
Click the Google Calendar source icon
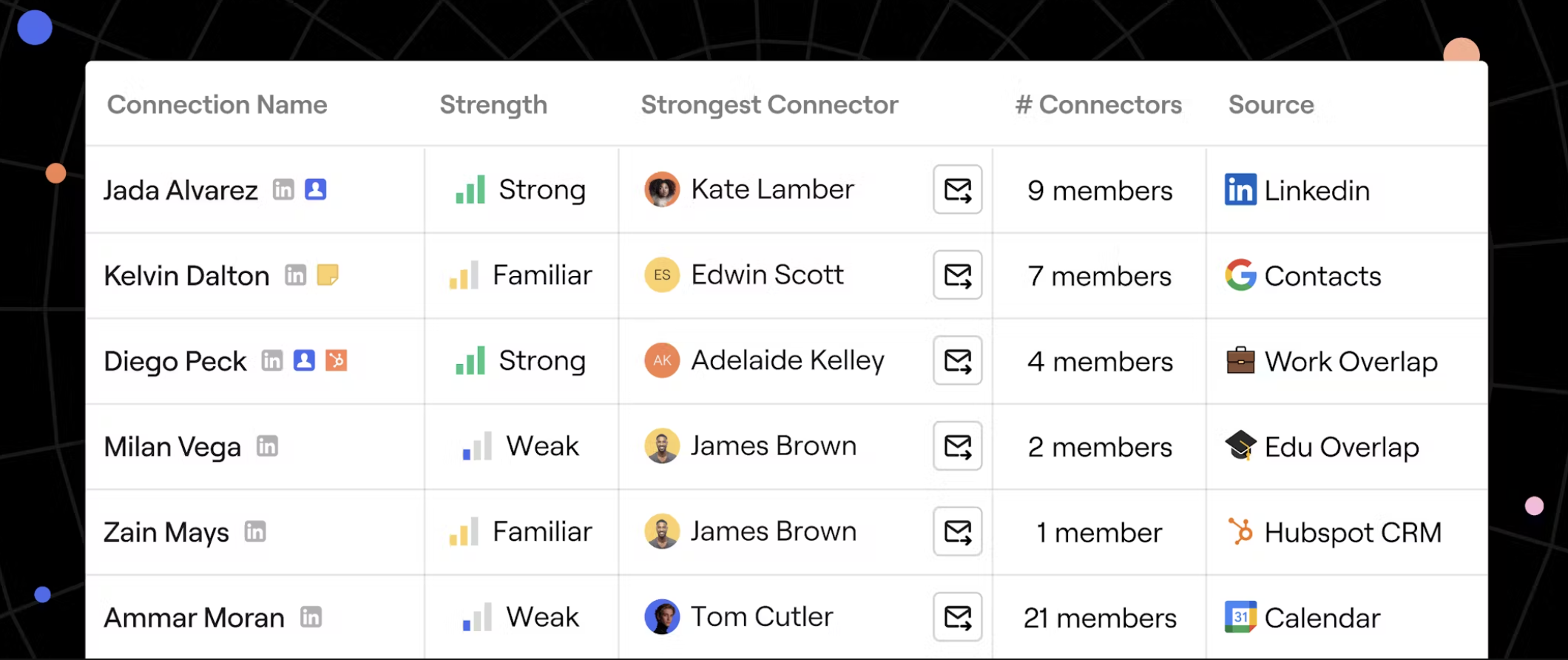pos(1240,617)
